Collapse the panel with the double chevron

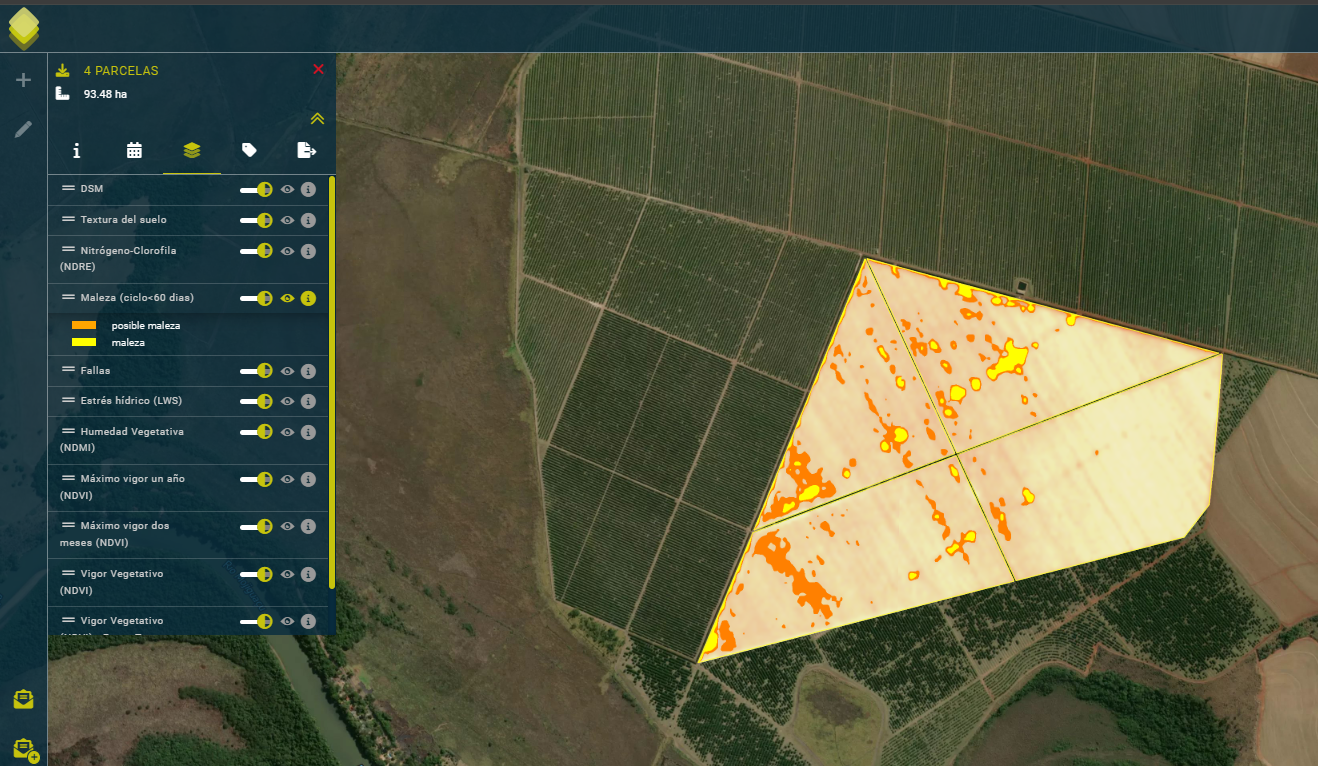(x=317, y=118)
